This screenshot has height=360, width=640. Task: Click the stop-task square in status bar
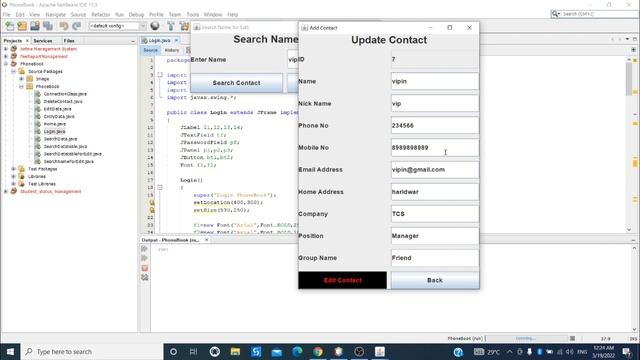(573, 338)
